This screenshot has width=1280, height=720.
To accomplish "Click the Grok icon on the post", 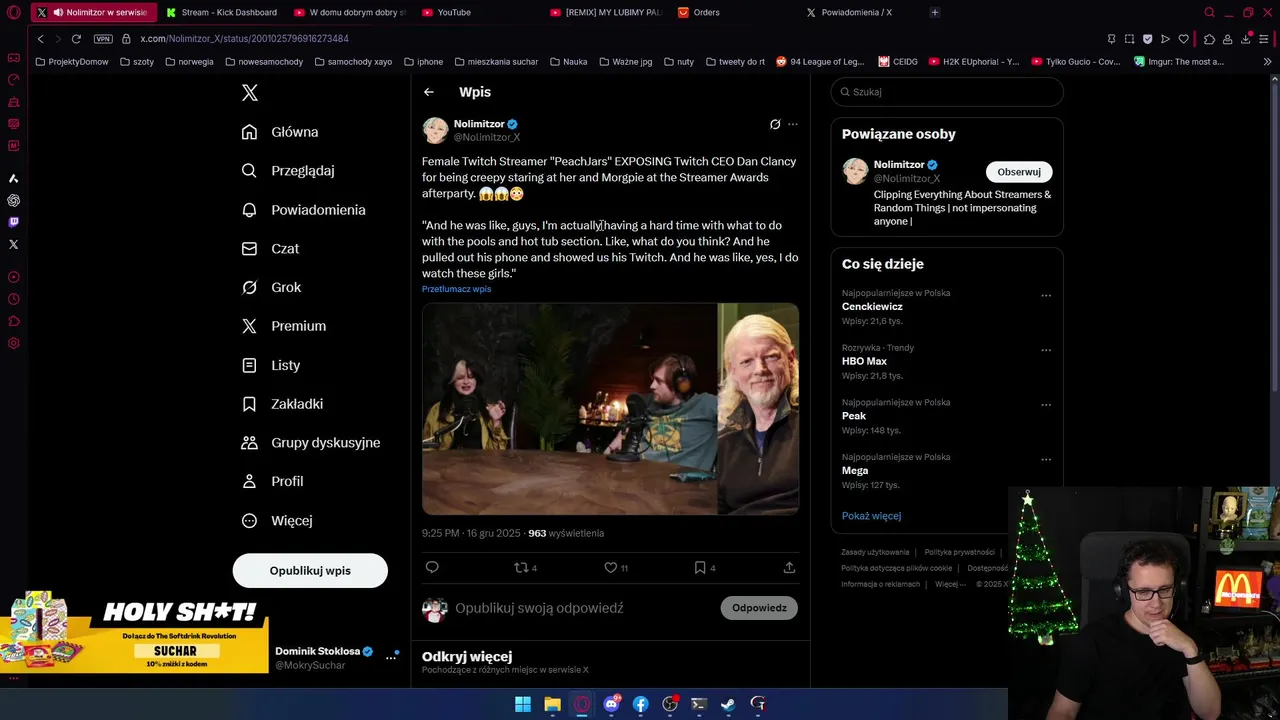I will pos(775,125).
